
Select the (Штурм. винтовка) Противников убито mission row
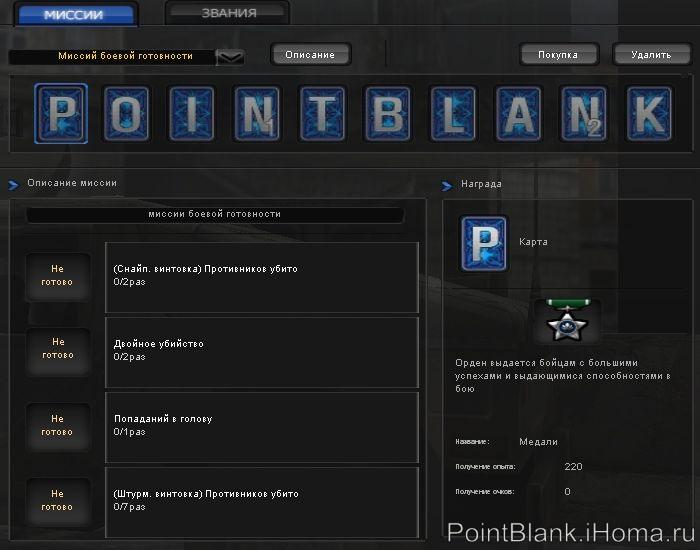[261, 500]
